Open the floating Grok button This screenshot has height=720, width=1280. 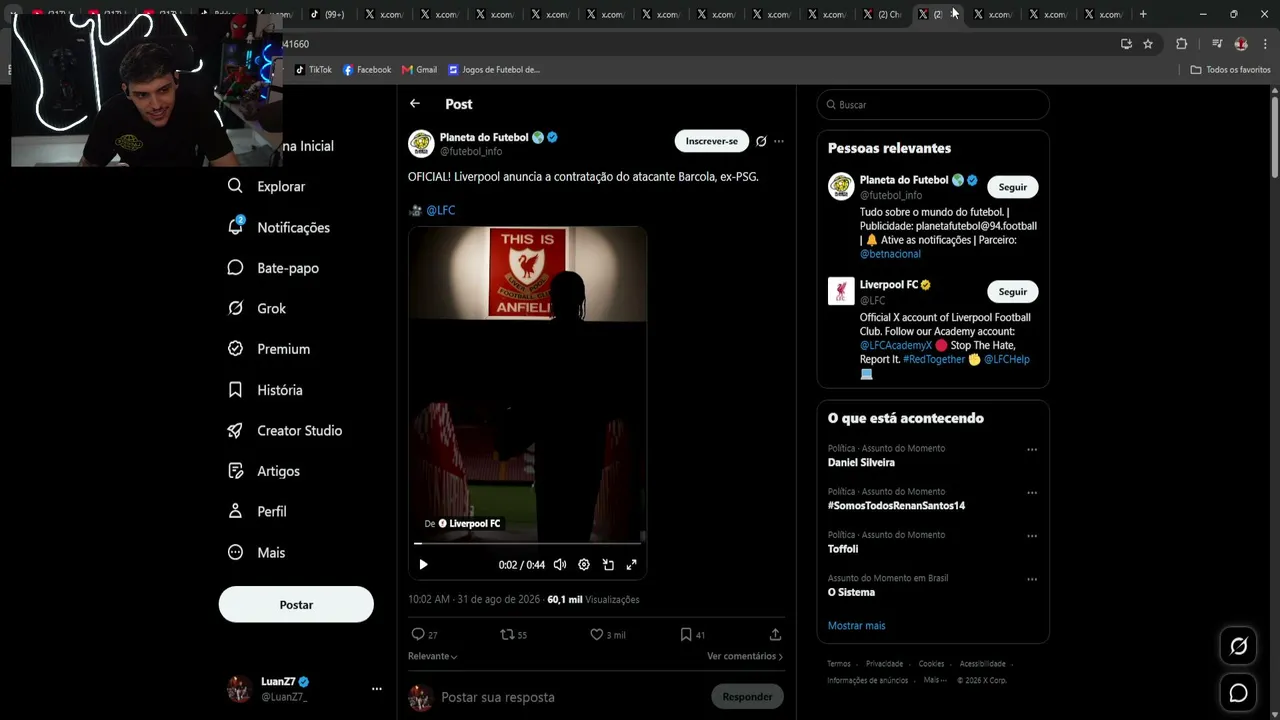(1238, 646)
